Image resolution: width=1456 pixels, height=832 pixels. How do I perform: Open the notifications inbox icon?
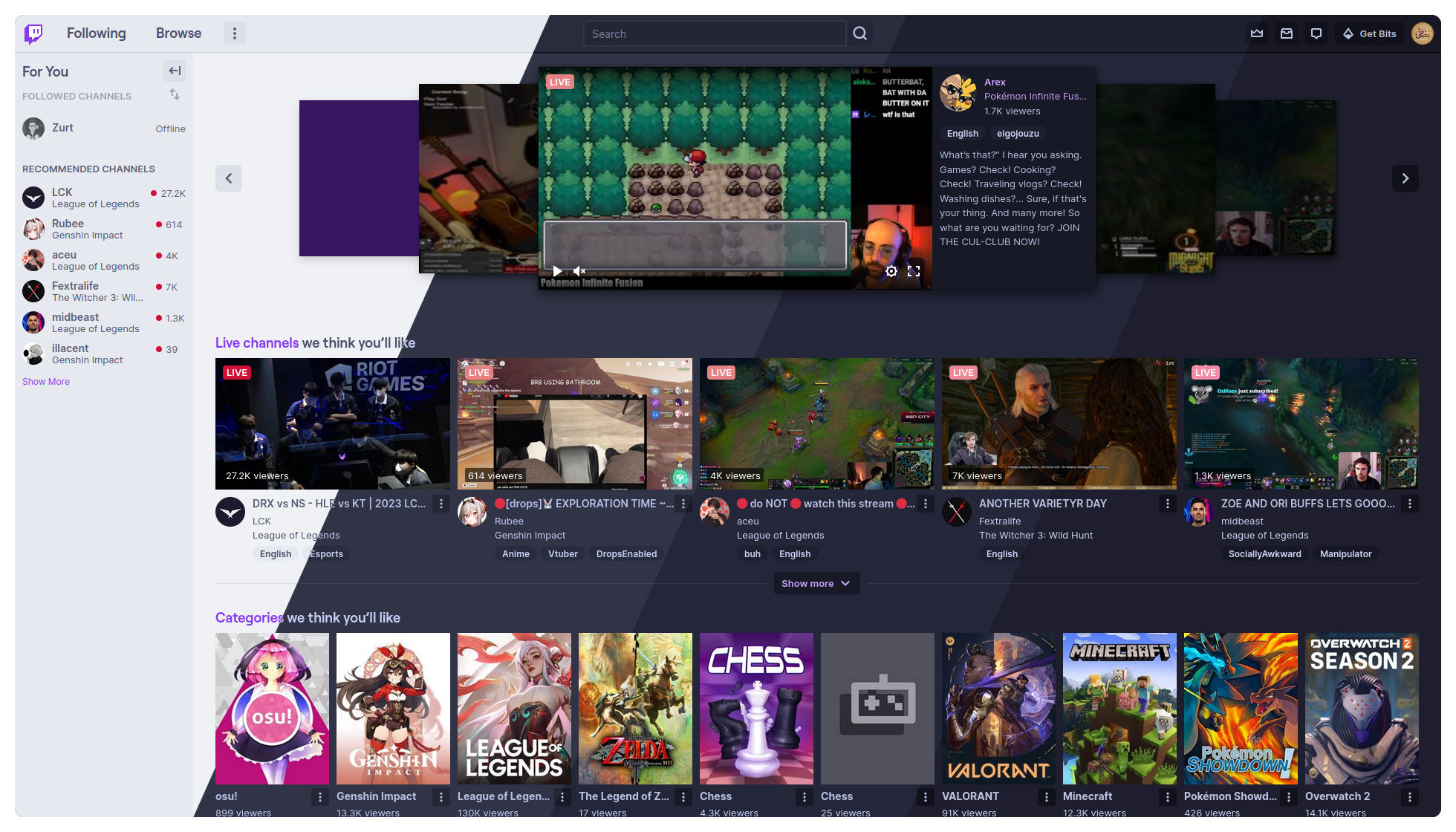click(x=1287, y=33)
